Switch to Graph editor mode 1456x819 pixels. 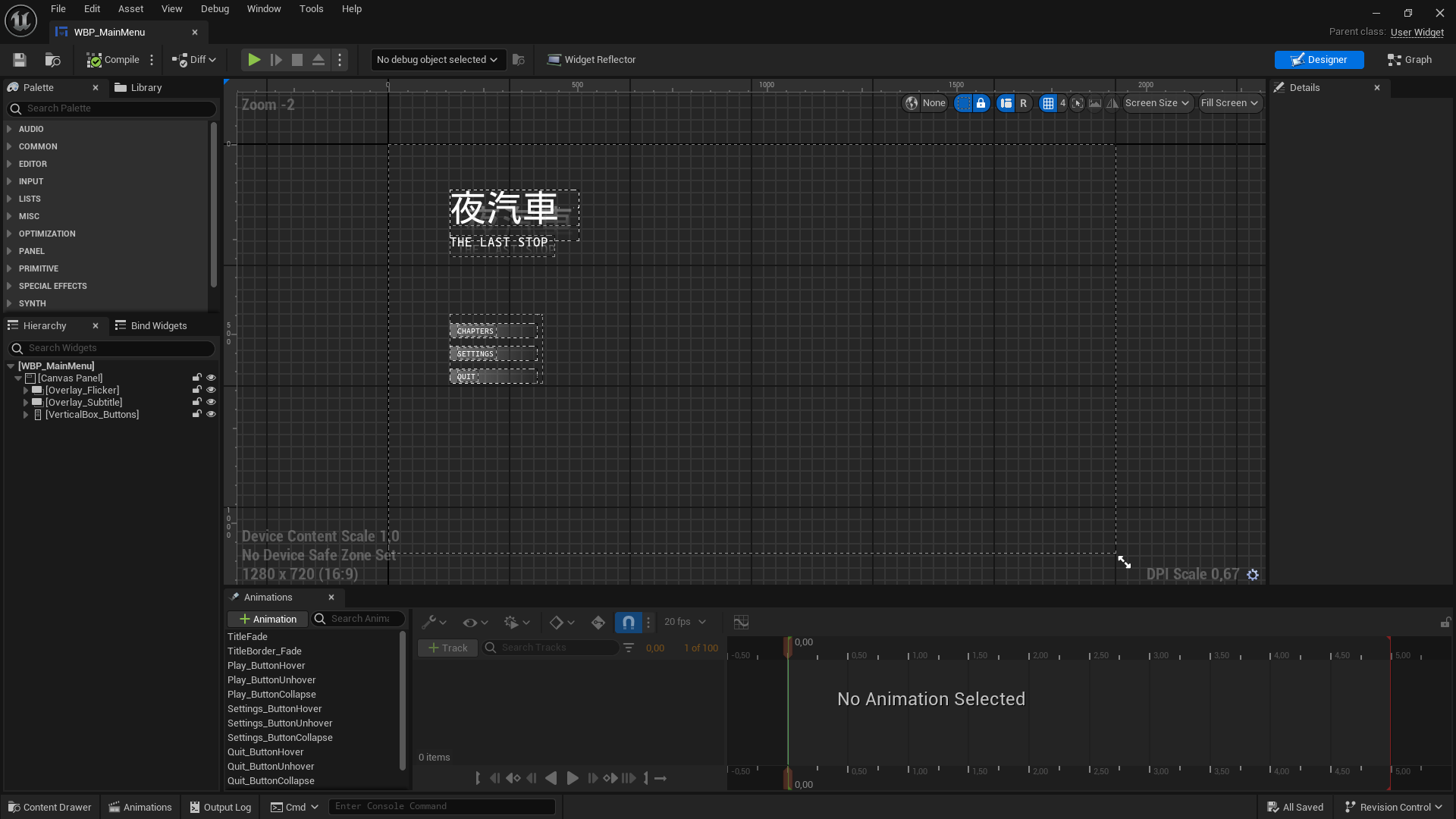click(1409, 60)
